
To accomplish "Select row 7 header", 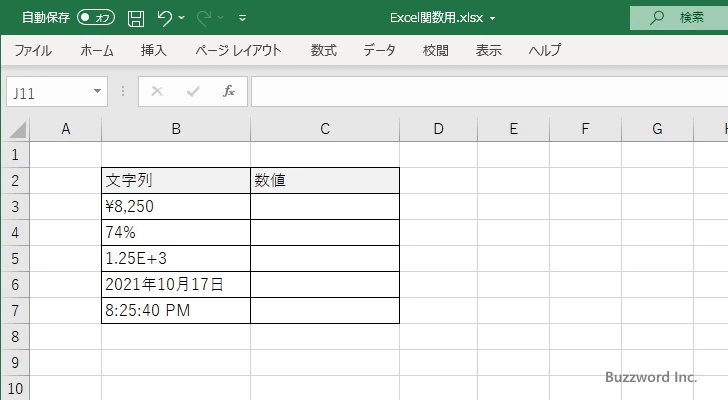I will point(15,310).
